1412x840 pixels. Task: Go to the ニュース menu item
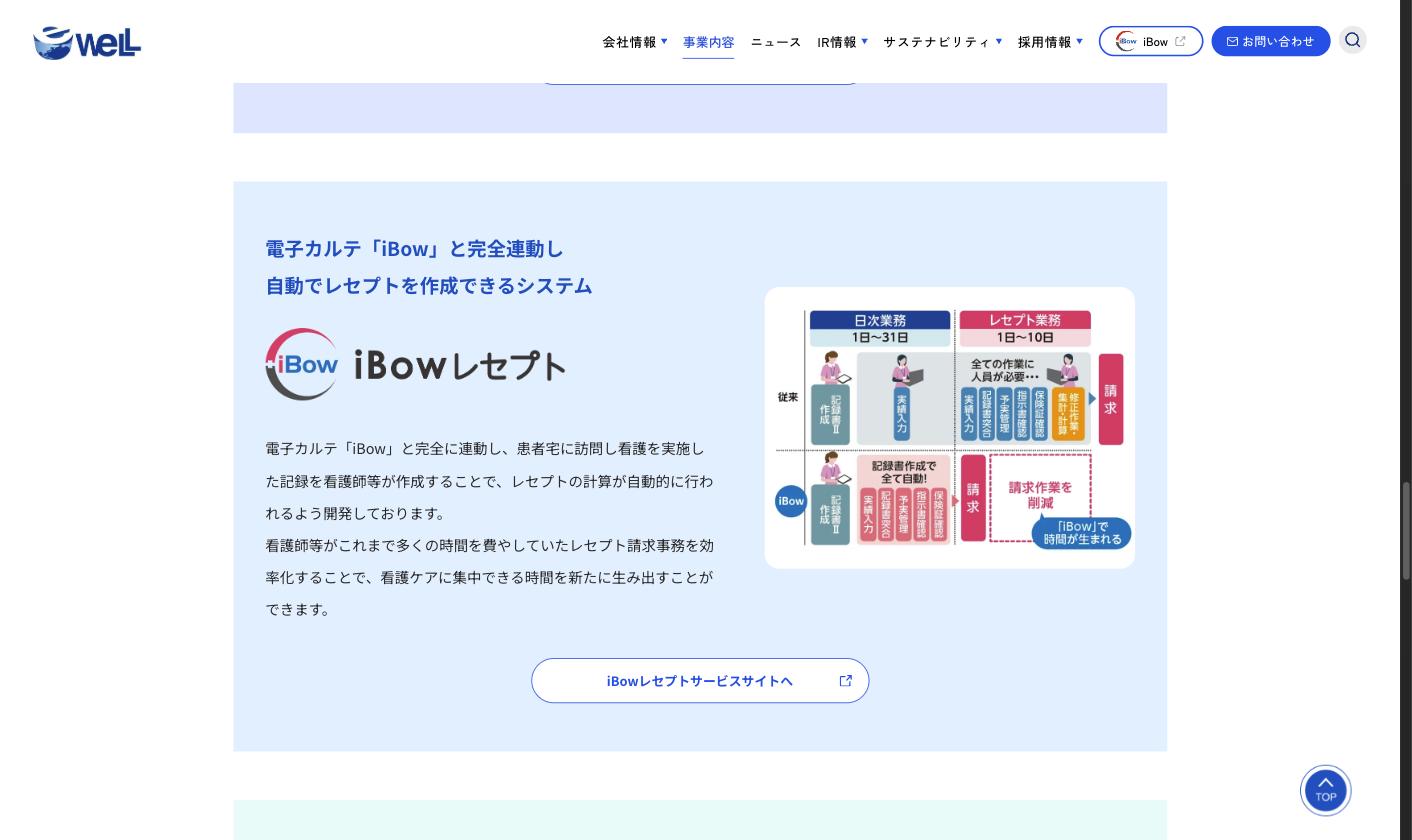pyautogui.click(x=776, y=41)
